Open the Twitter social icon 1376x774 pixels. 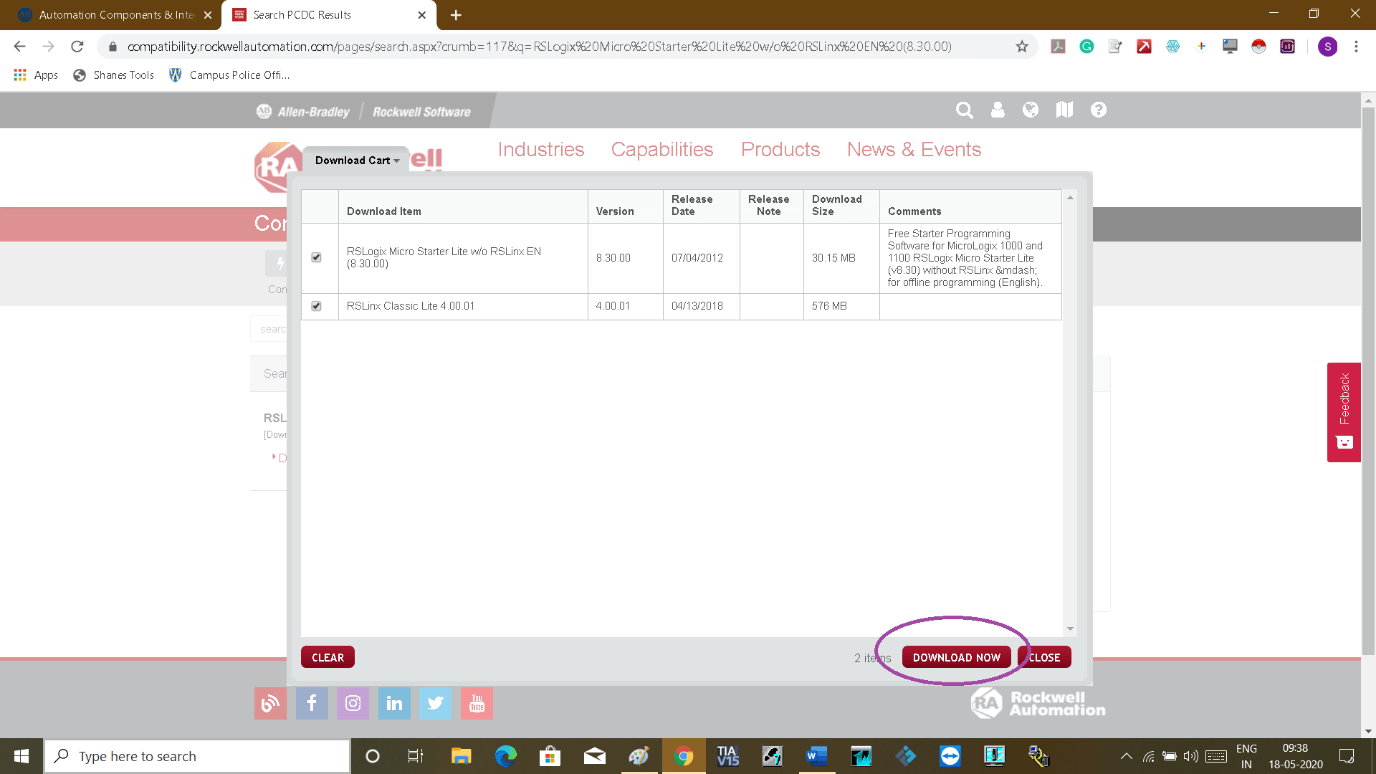point(435,703)
